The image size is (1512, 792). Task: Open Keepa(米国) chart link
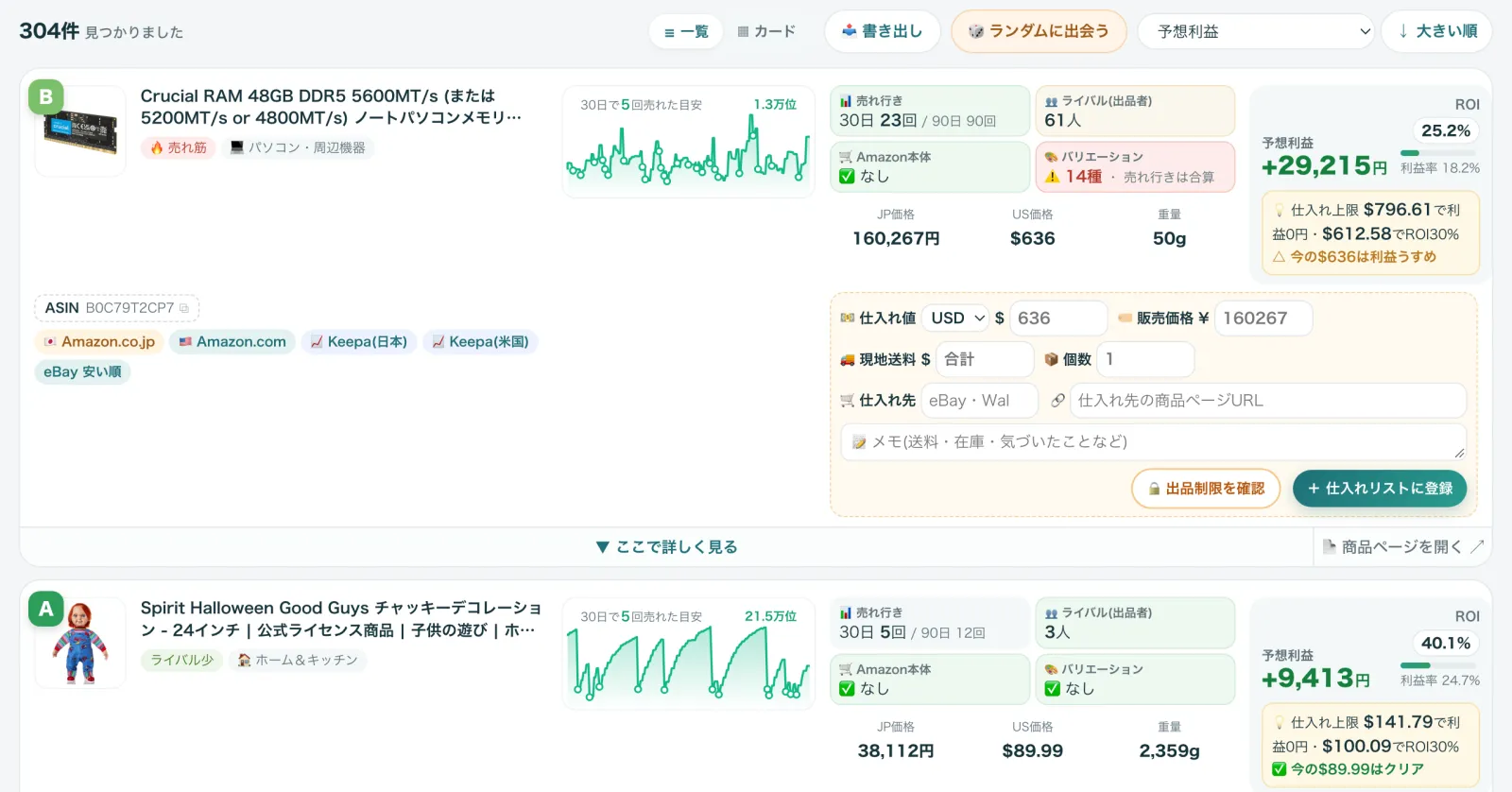pos(480,341)
